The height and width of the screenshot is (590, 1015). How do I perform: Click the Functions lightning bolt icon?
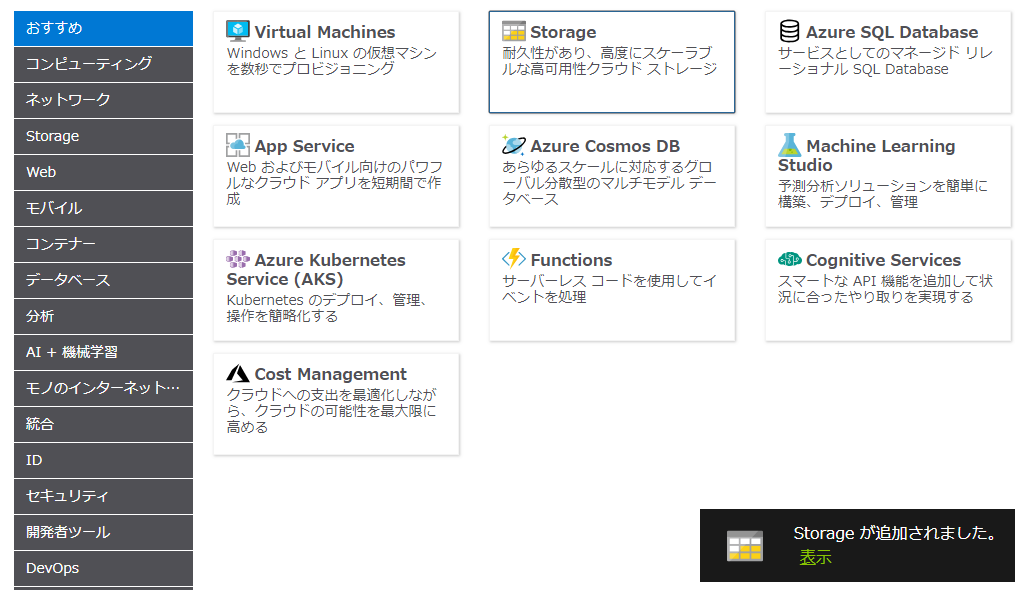(x=514, y=259)
